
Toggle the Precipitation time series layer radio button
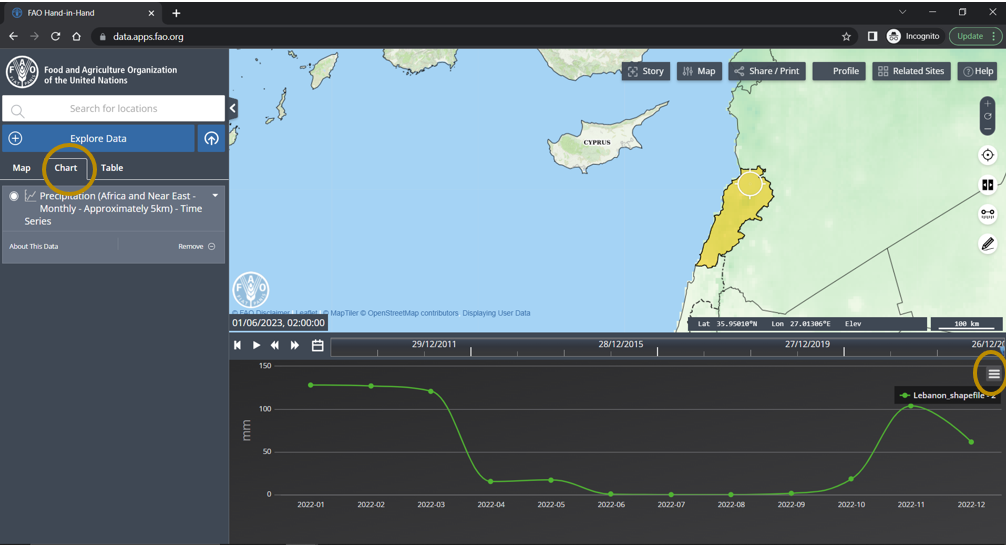(x=14, y=197)
